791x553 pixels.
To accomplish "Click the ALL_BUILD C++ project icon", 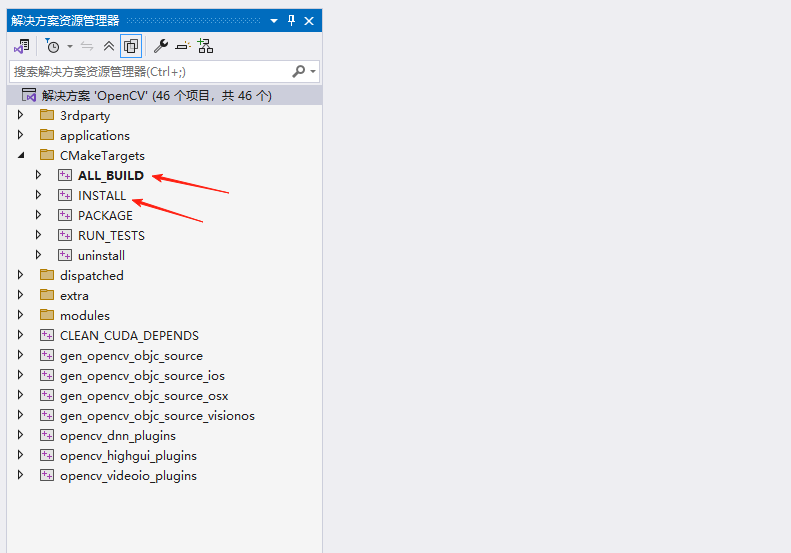I will click(x=65, y=175).
